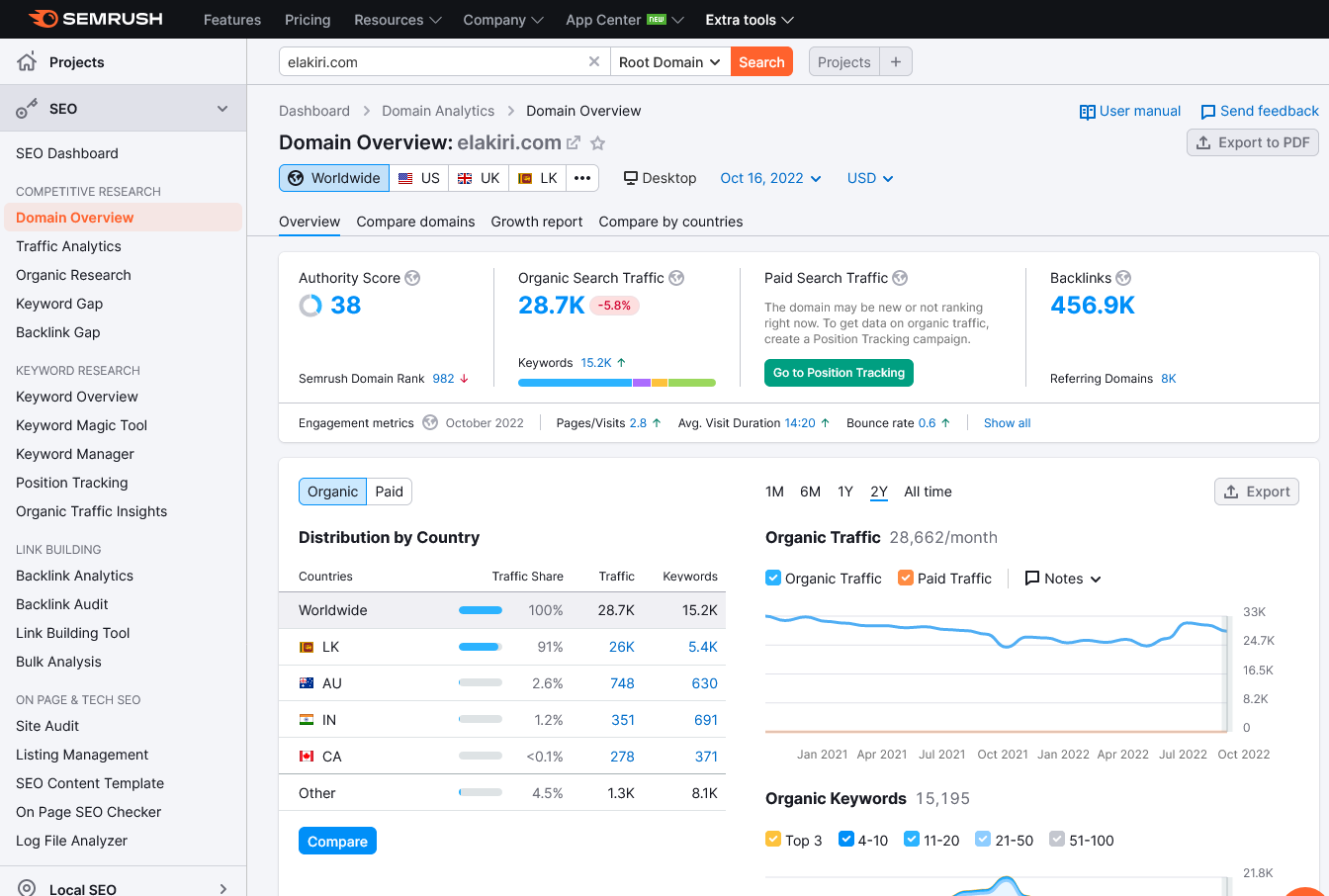Click the Canada flag in CA row
Image resolution: width=1329 pixels, height=896 pixels.
coord(307,757)
